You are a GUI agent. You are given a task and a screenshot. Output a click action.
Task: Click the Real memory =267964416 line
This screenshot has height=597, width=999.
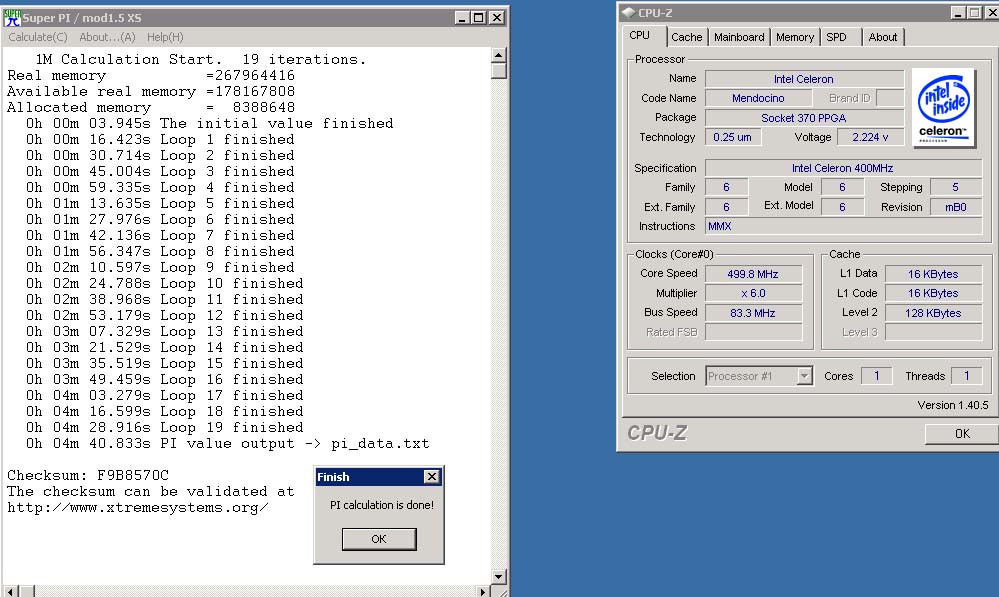tap(151, 76)
